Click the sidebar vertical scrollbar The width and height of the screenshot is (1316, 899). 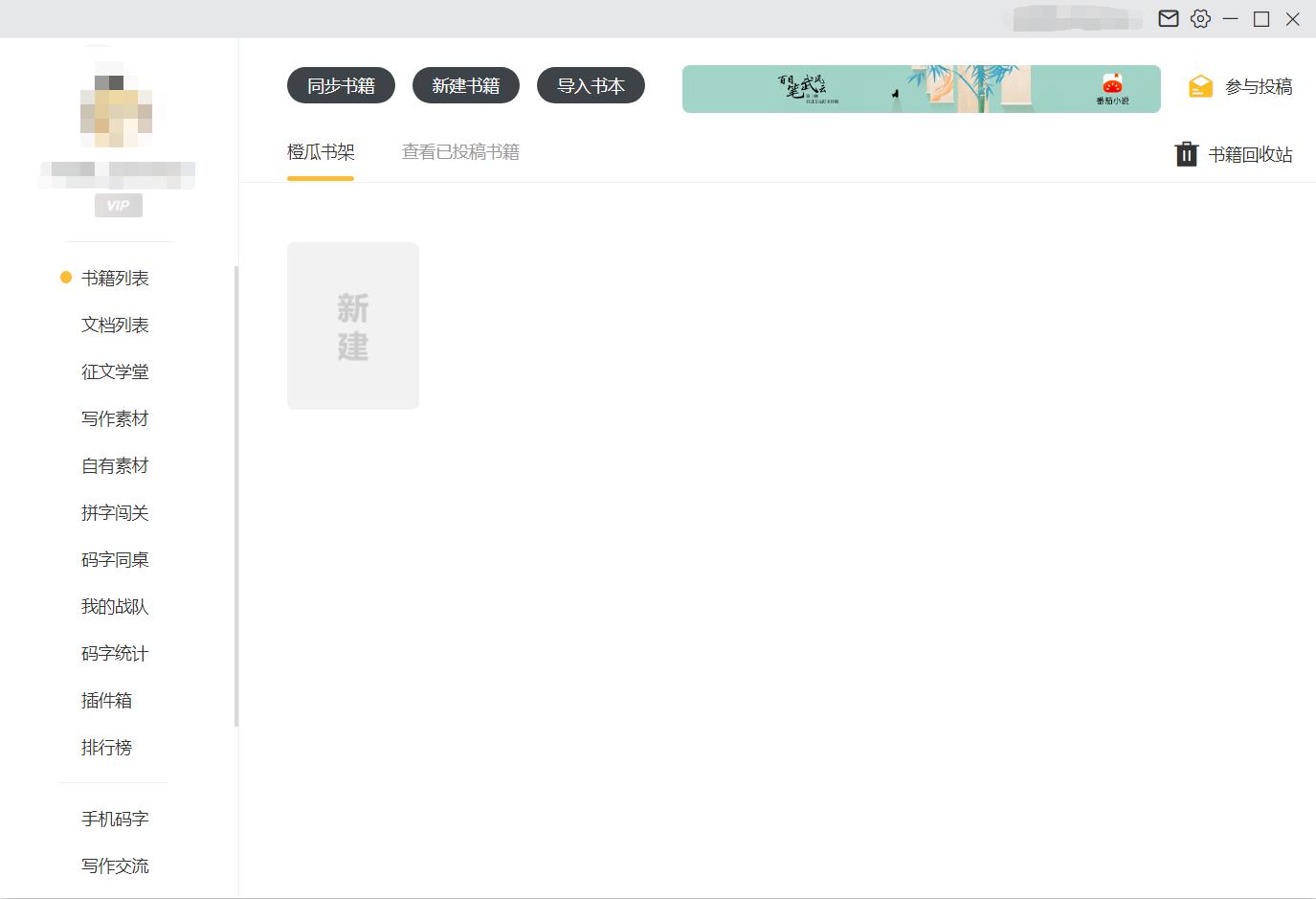[x=236, y=496]
